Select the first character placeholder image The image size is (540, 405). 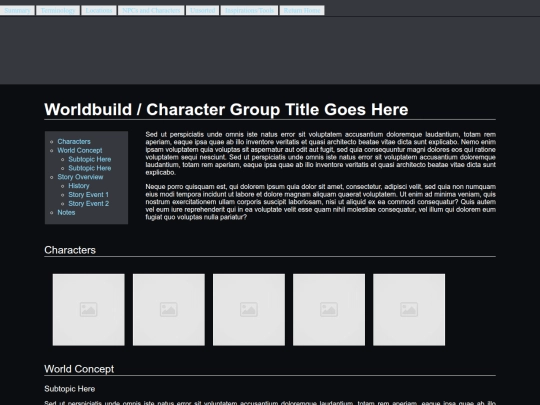click(89, 310)
